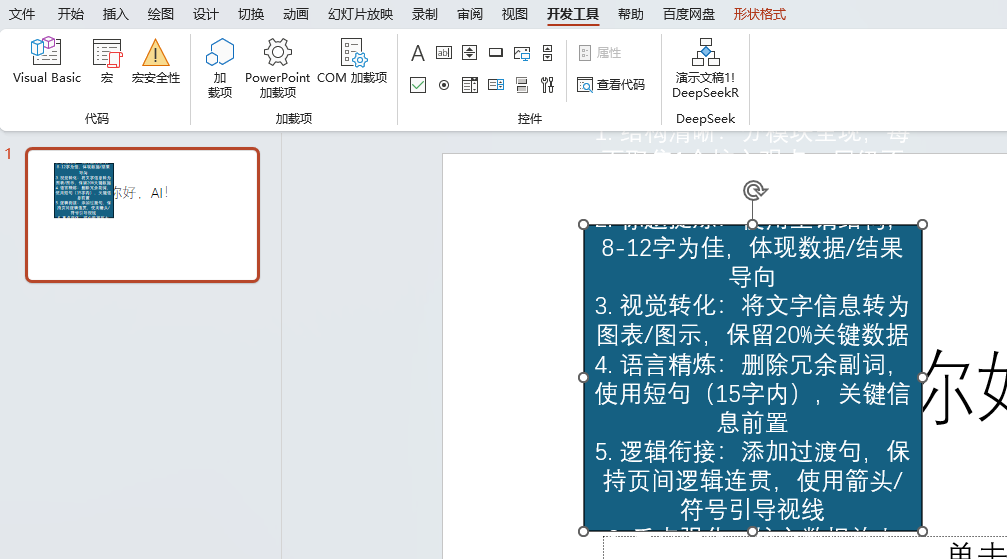Image resolution: width=1007 pixels, height=559 pixels.
Task: Switch to the 设计 tab
Action: click(206, 14)
